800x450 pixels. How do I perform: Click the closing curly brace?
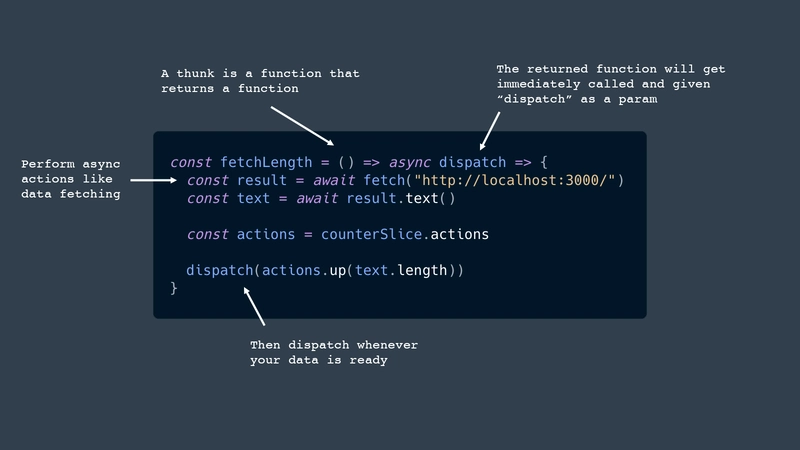(173, 288)
